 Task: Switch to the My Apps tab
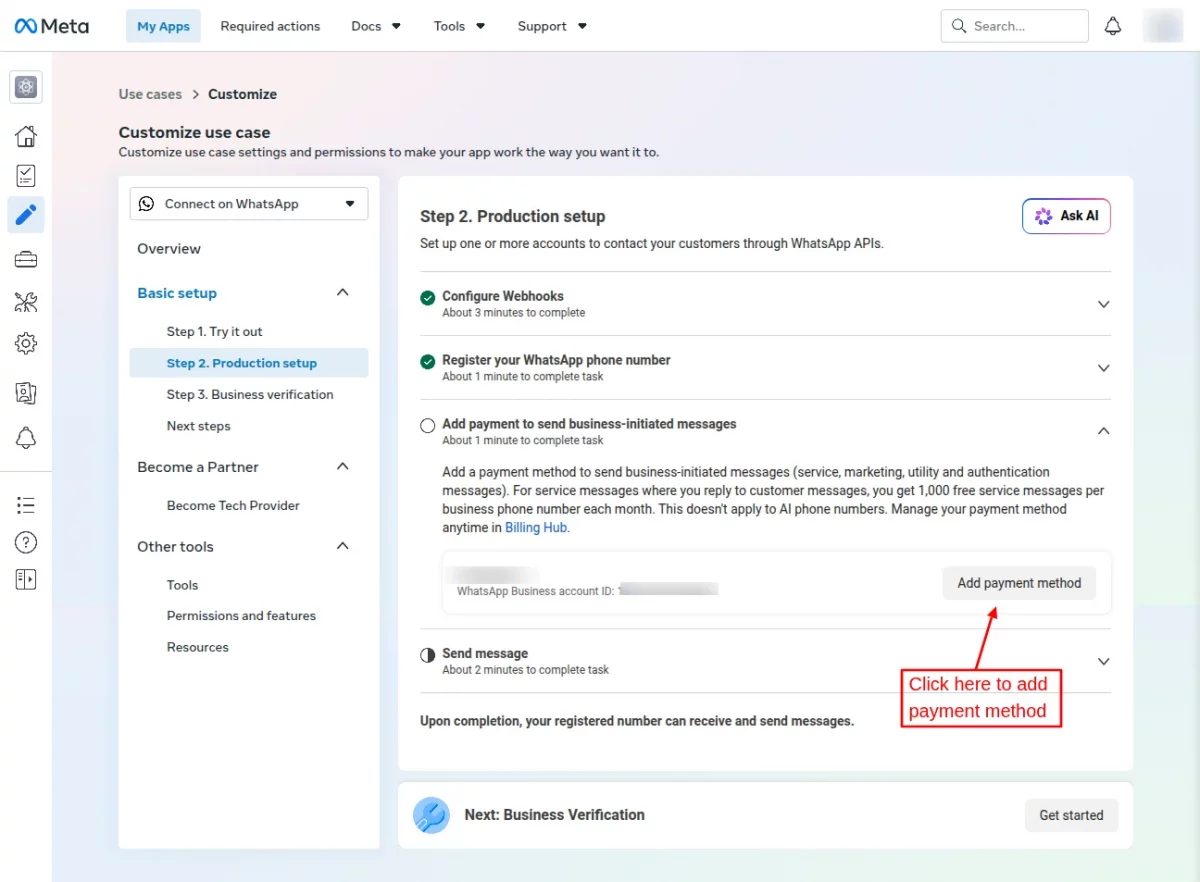[x=163, y=26]
